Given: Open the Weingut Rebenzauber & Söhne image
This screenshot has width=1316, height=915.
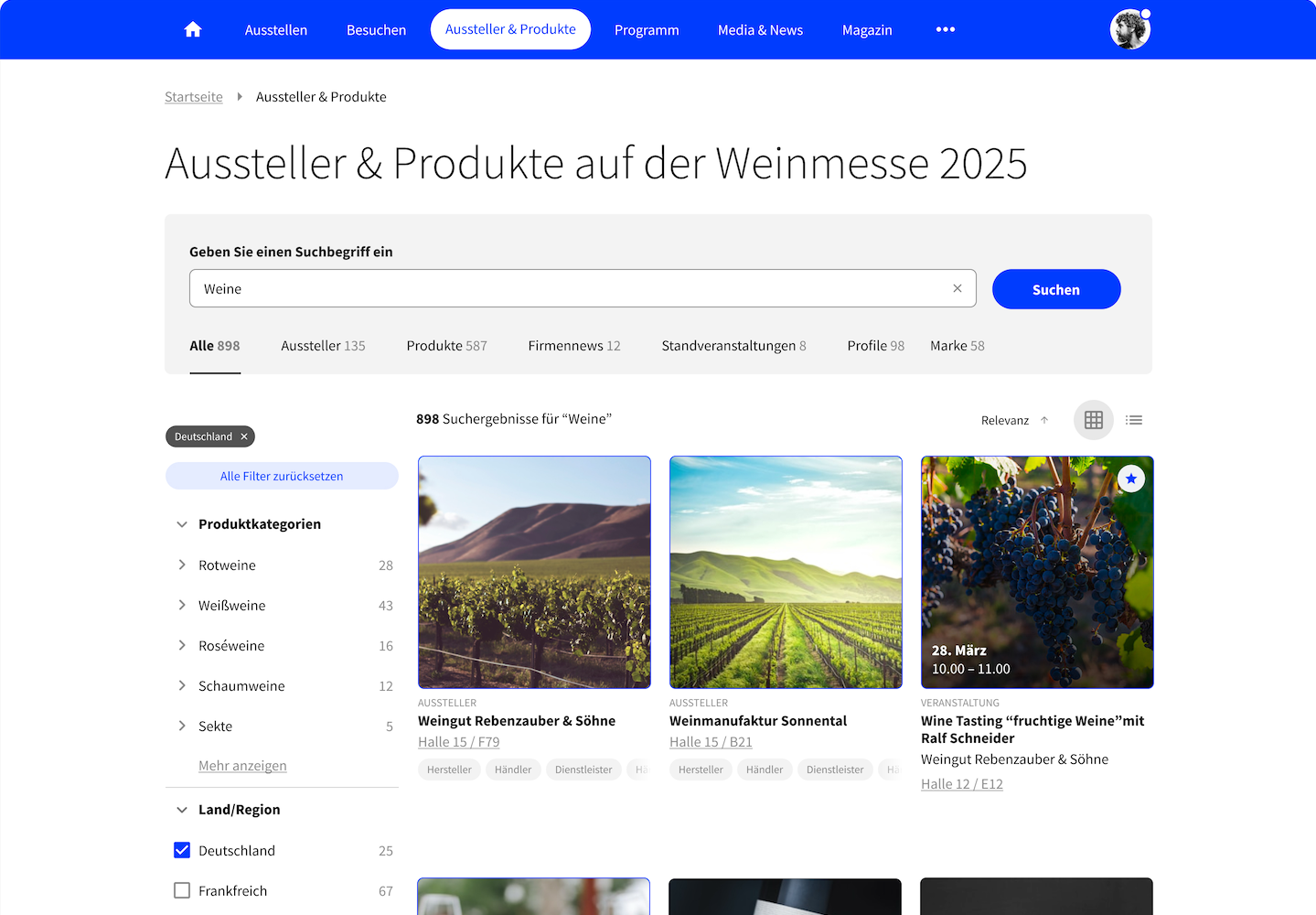Looking at the screenshot, I should click(534, 572).
